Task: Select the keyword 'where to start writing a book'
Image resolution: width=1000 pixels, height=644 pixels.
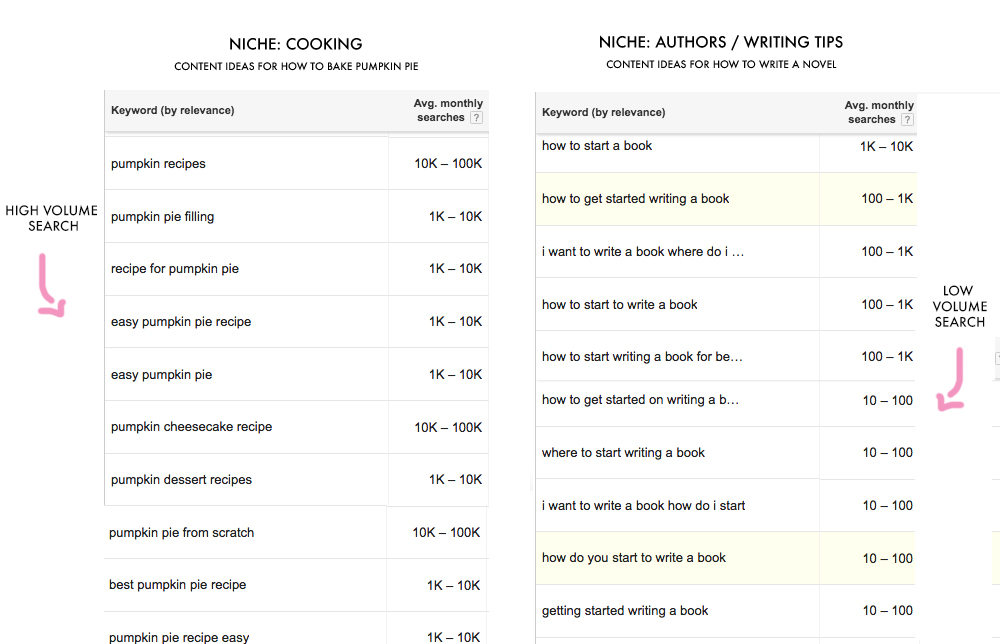Action: tap(623, 453)
